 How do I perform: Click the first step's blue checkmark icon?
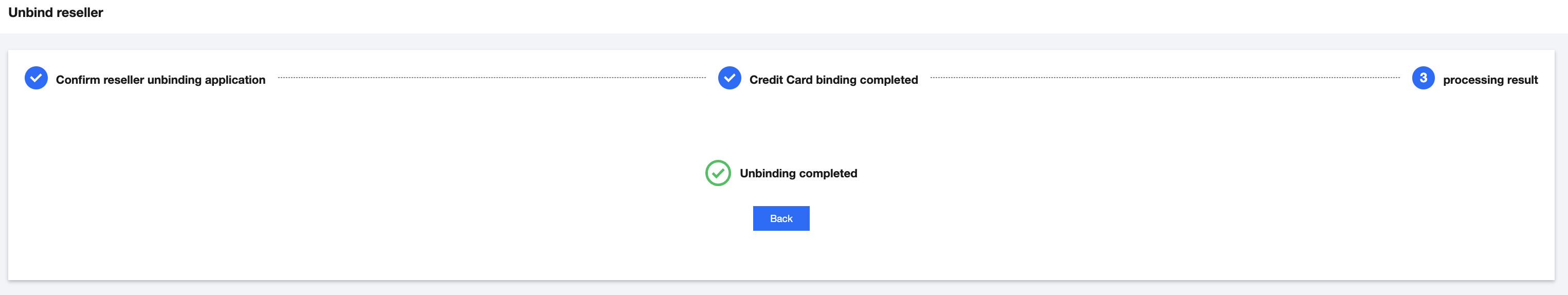[36, 78]
